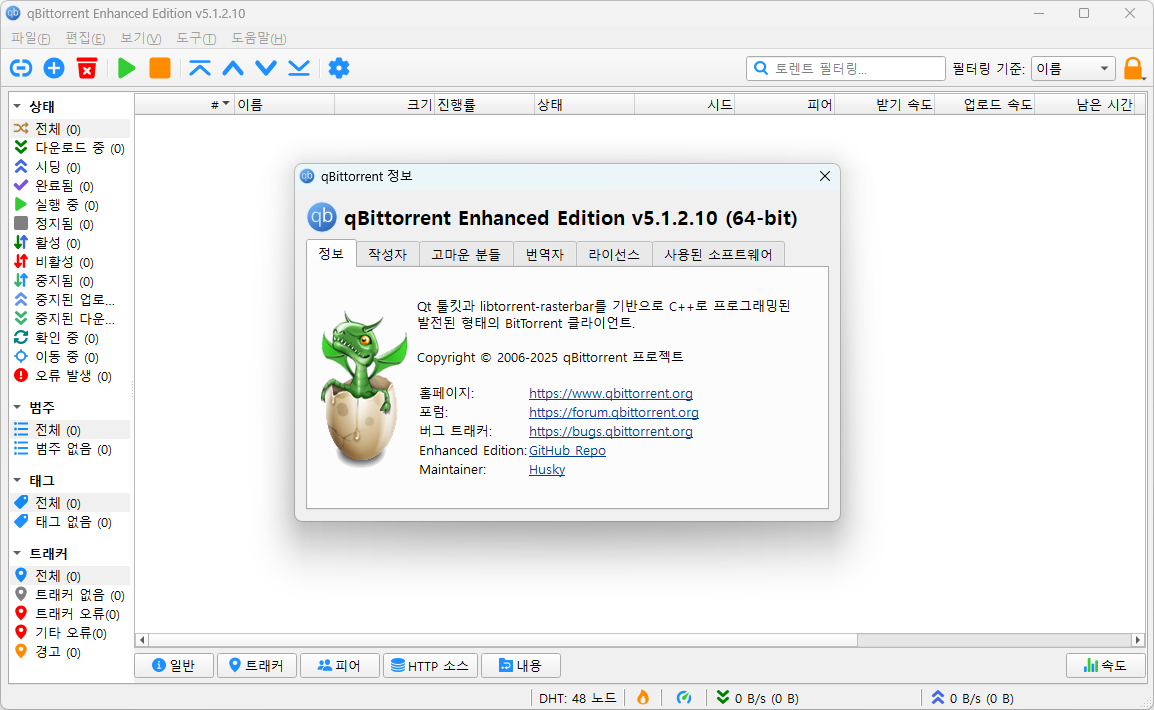Select 범주 없음 (0) category filter
Image resolution: width=1154 pixels, height=710 pixels.
point(70,449)
